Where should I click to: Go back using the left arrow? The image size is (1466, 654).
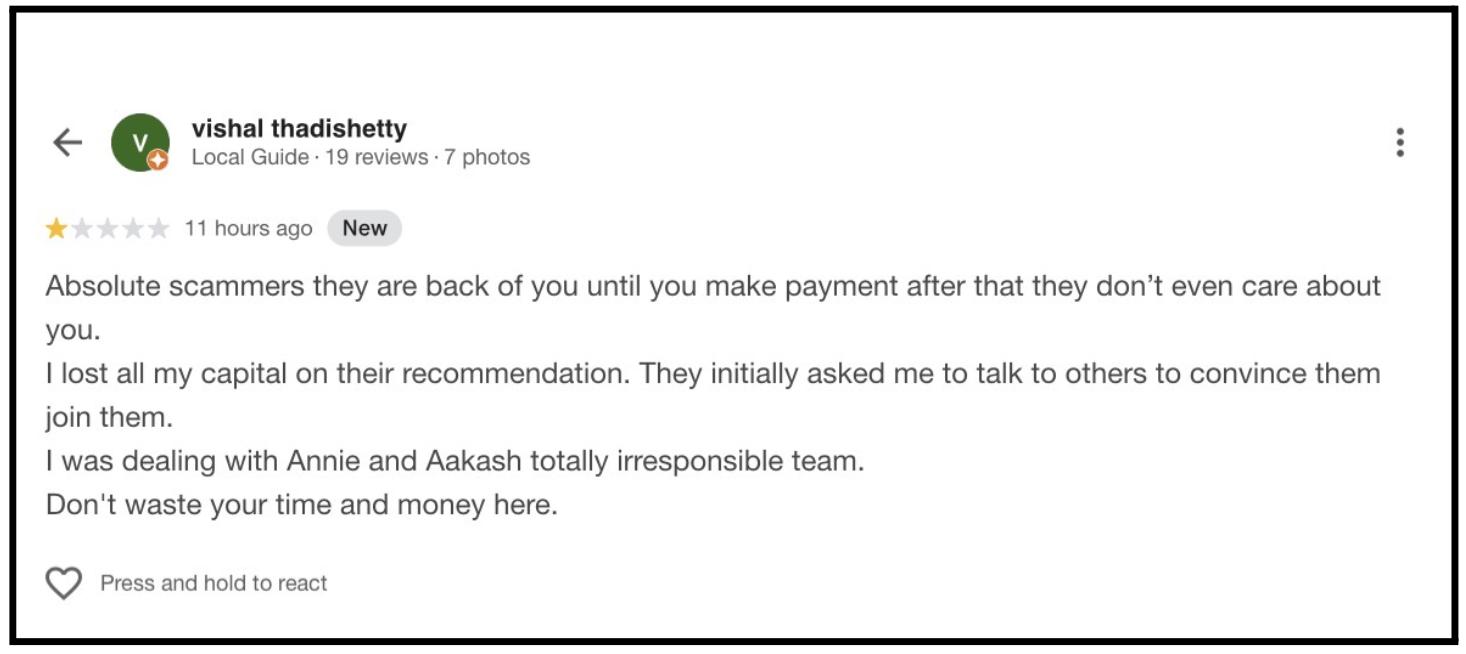(67, 143)
